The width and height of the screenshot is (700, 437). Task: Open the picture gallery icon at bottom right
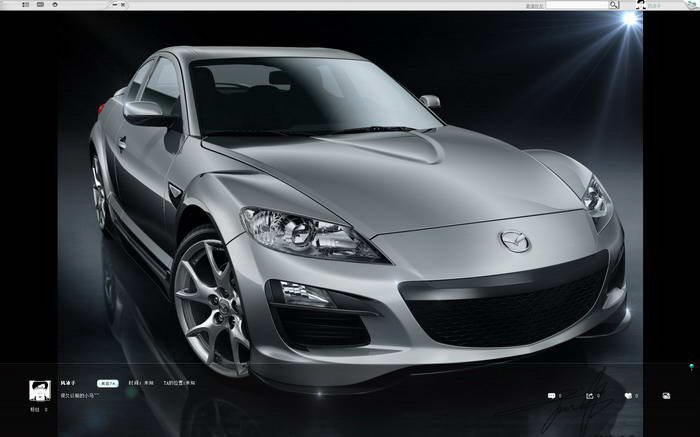point(666,396)
